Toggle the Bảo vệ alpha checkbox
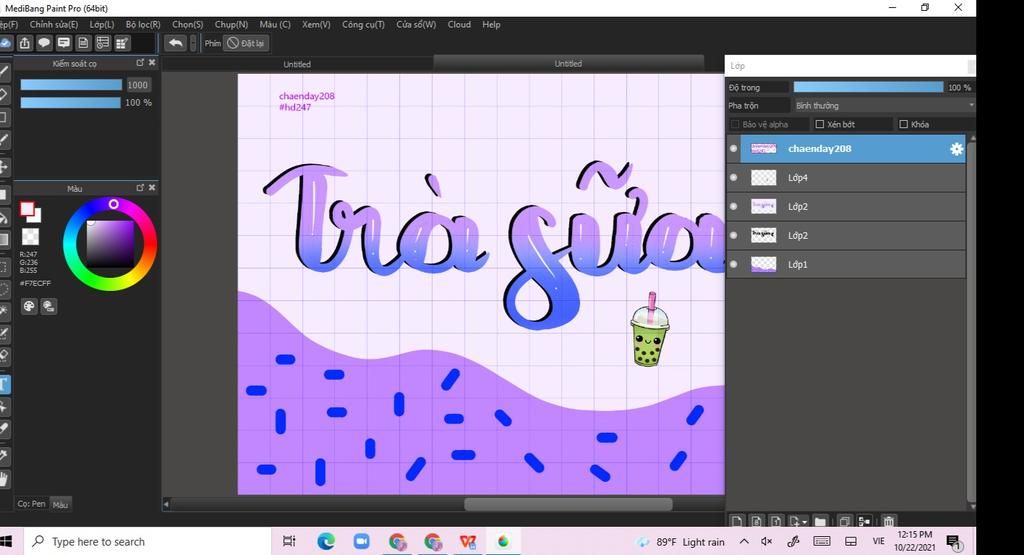Image resolution: width=1024 pixels, height=555 pixels. coord(735,124)
